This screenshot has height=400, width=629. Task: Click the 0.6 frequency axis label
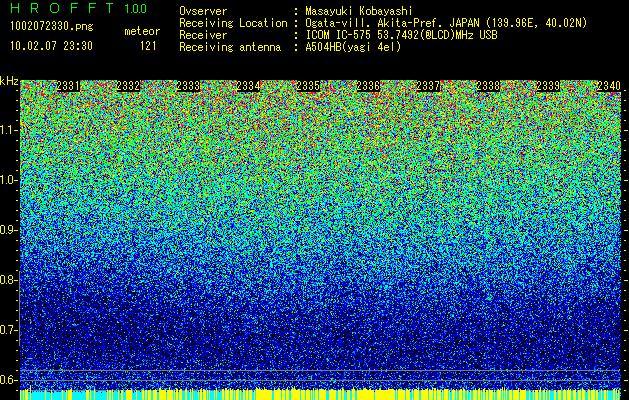point(9,380)
